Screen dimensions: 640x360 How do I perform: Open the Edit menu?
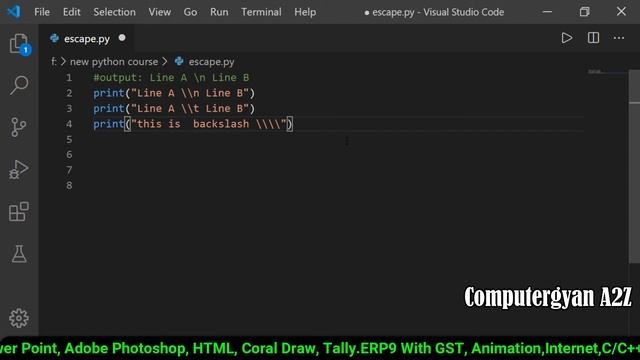[x=71, y=12]
